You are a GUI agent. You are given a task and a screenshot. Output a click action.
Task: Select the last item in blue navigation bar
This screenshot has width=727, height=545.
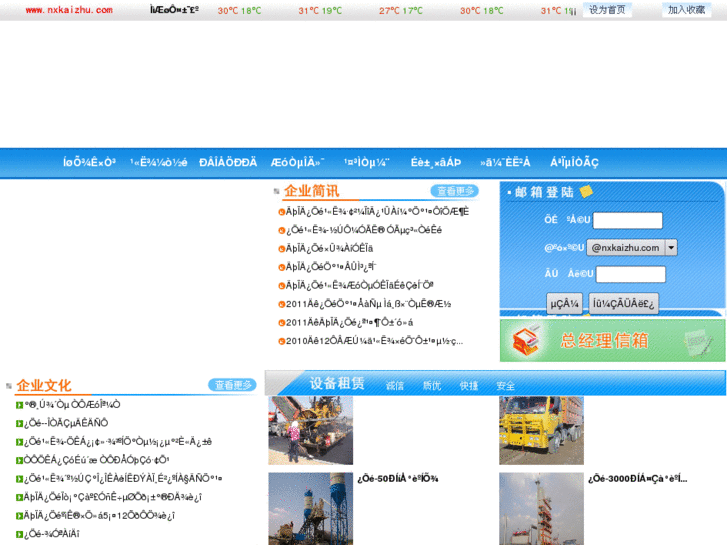pyautogui.click(x=574, y=162)
